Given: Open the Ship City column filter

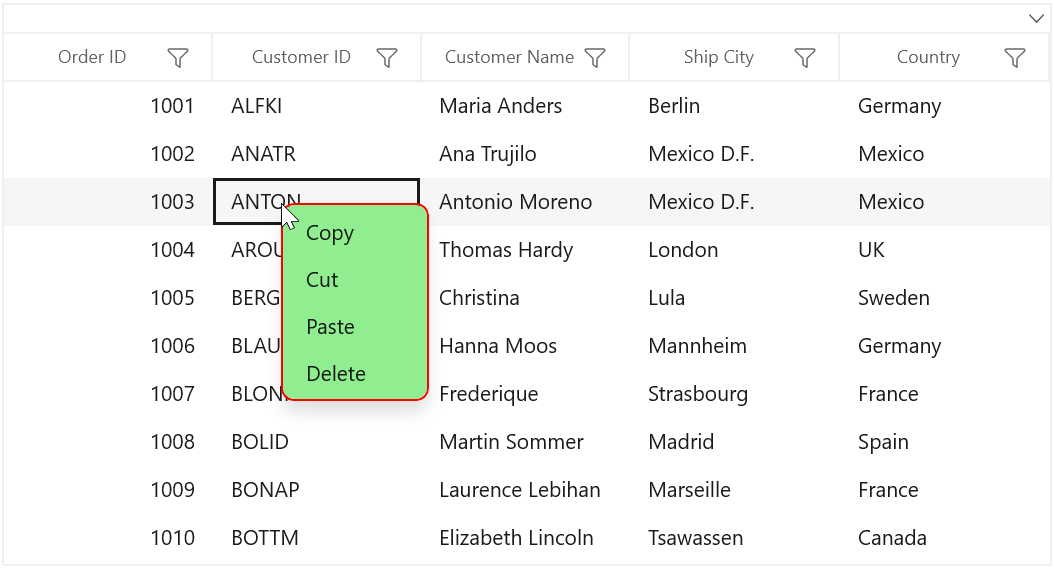Looking at the screenshot, I should (x=805, y=58).
